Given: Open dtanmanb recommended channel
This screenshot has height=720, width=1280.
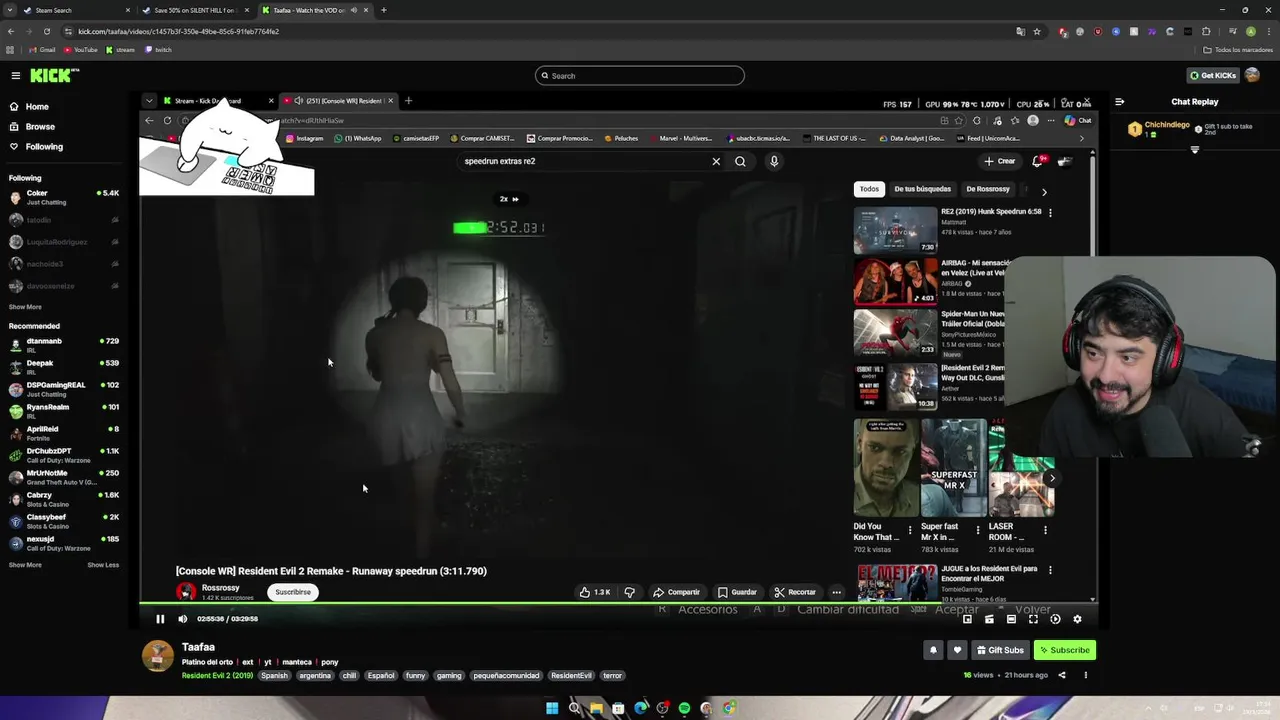Looking at the screenshot, I should pyautogui.click(x=63, y=345).
